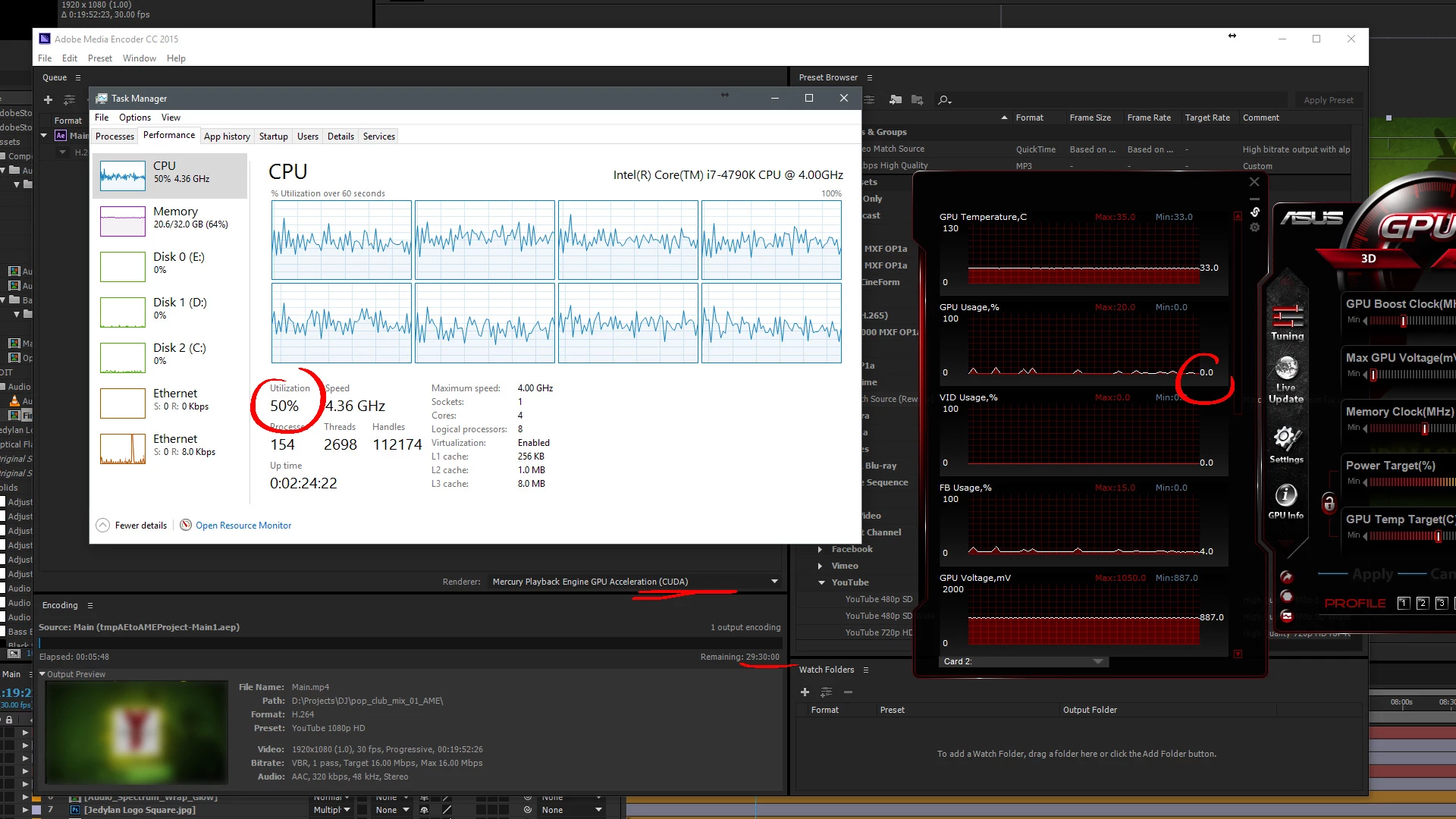Toggle the monitor link chain icon
The width and height of the screenshot is (1456, 819).
[1255, 212]
